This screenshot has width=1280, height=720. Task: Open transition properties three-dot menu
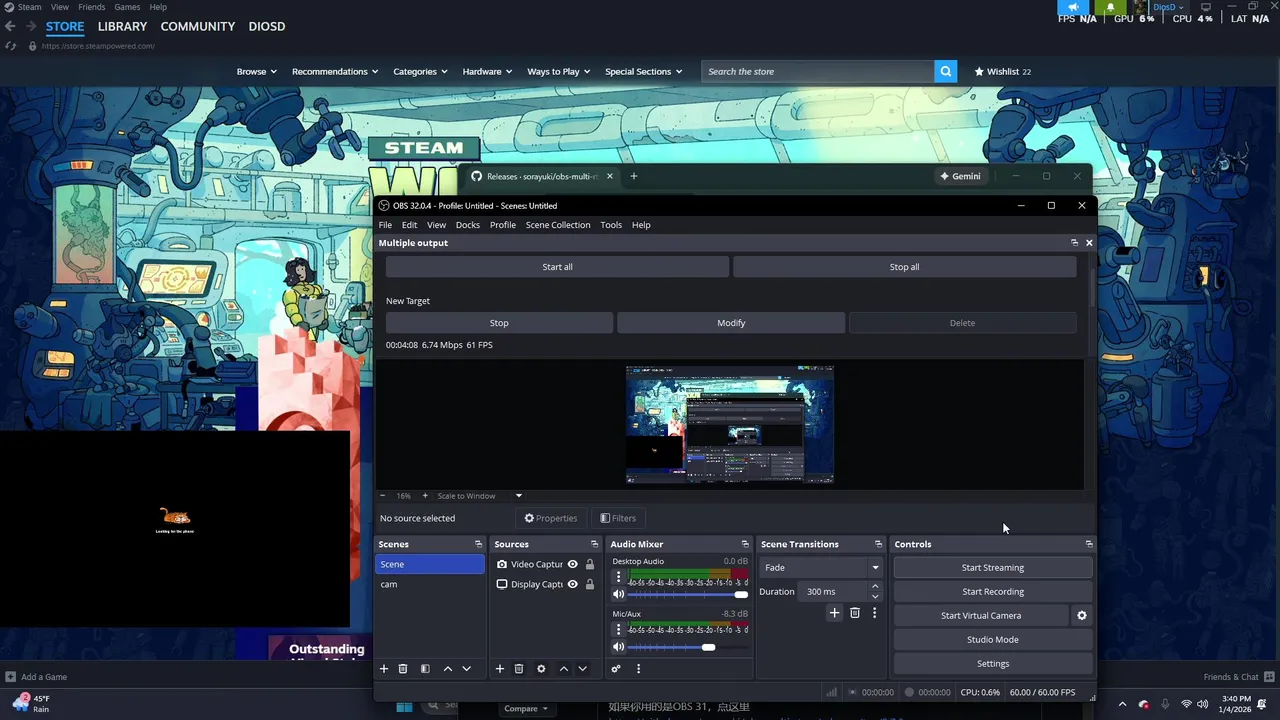click(x=874, y=612)
